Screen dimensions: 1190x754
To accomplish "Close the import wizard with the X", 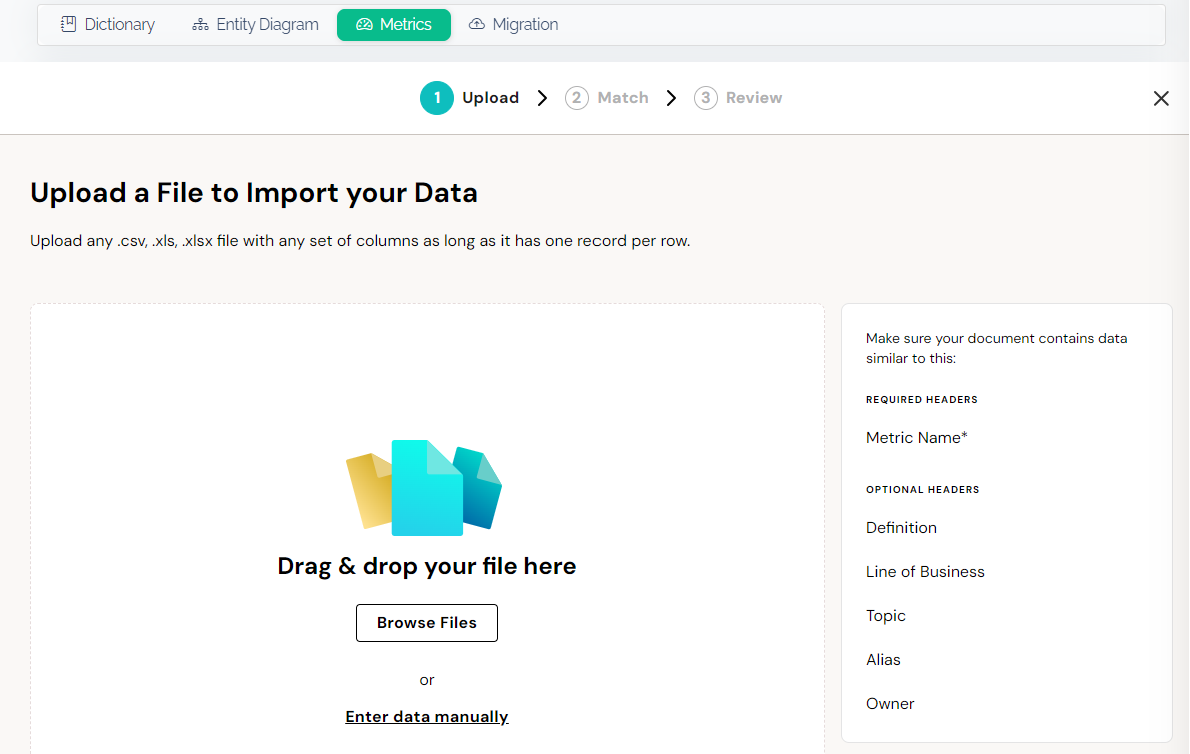I will coord(1161,98).
